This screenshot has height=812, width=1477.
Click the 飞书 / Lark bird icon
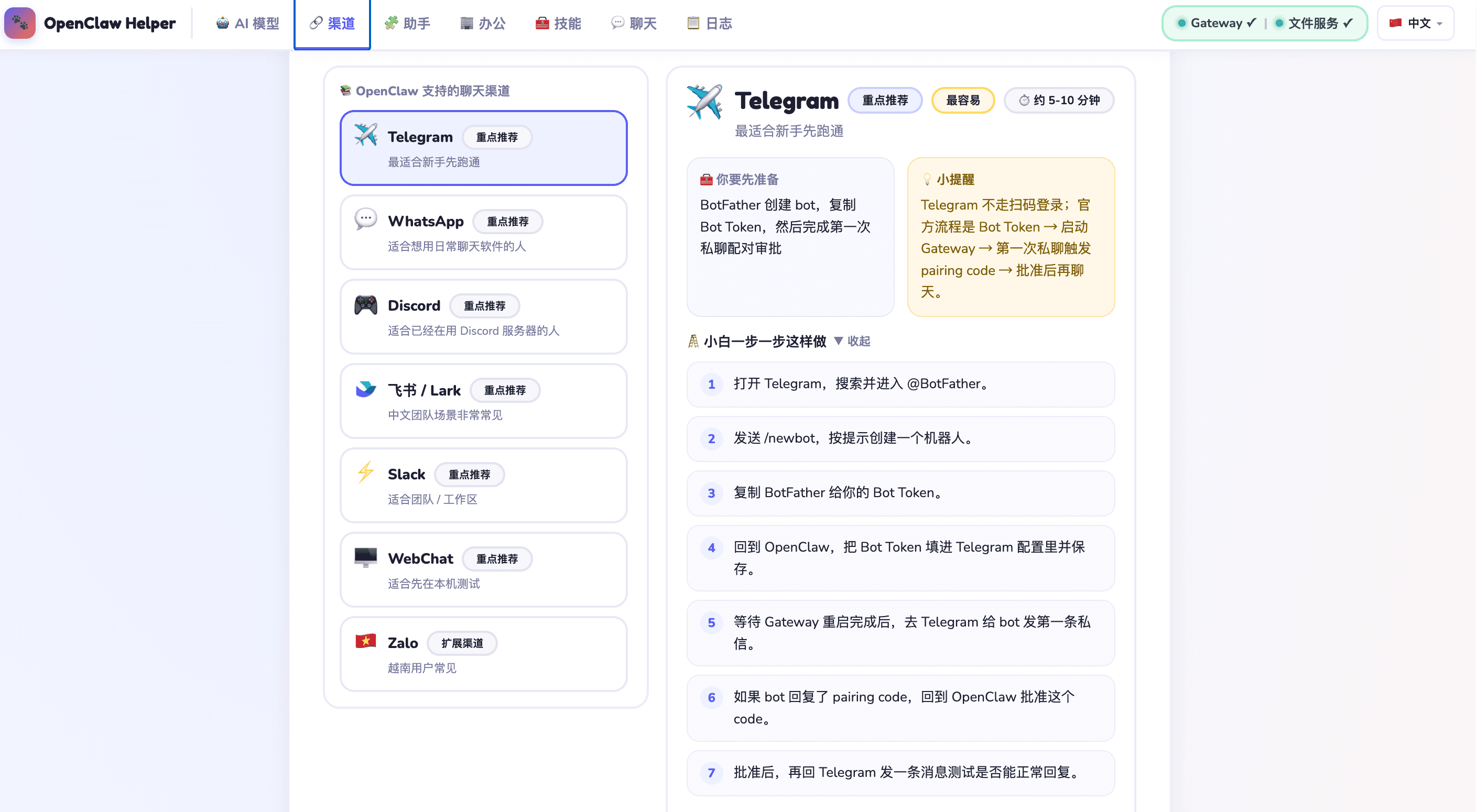pyautogui.click(x=365, y=389)
